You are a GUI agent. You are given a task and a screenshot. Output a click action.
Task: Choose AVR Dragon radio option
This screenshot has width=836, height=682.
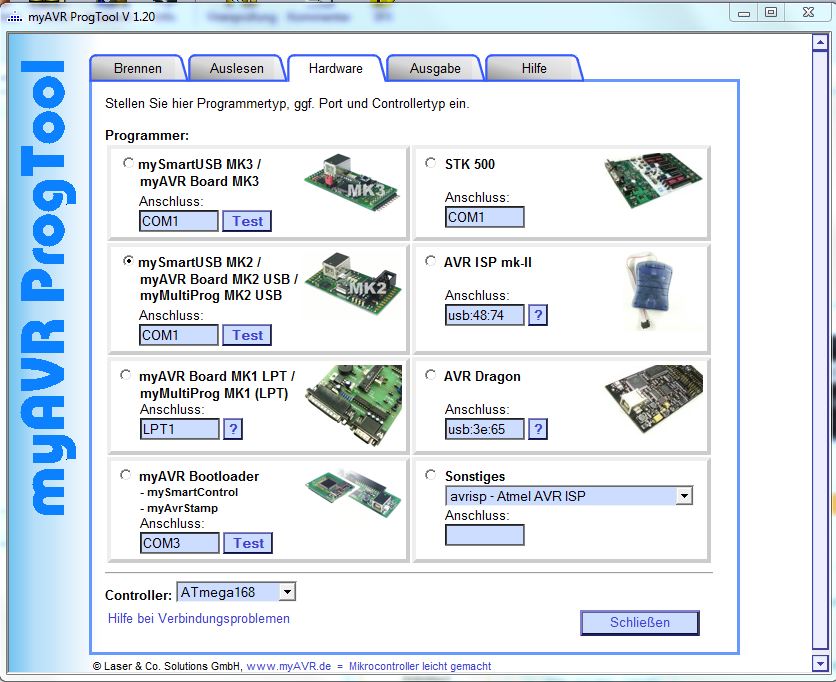click(431, 375)
